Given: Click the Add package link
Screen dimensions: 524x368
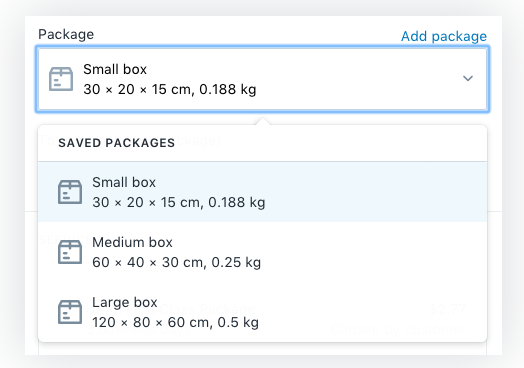Looking at the screenshot, I should tap(444, 36).
